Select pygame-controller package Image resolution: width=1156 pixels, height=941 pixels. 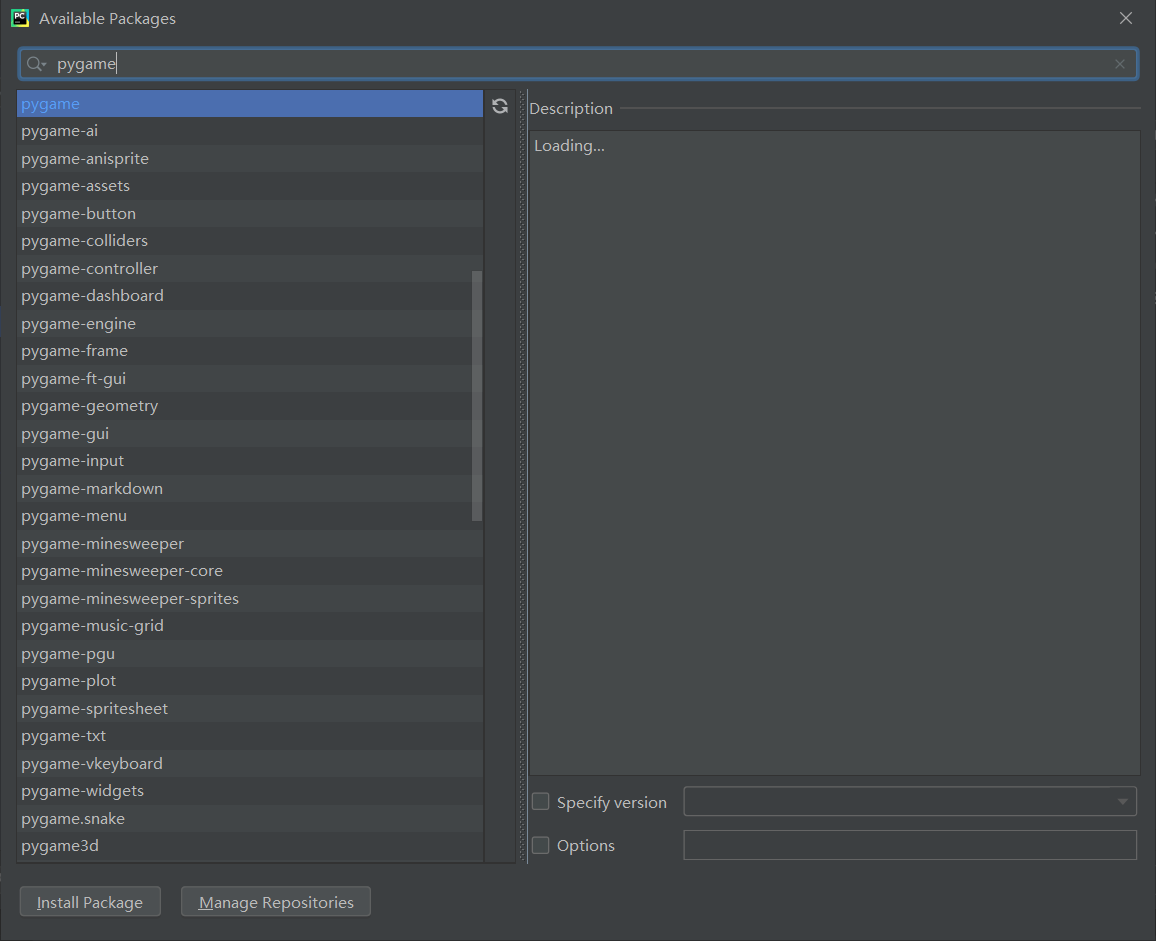[250, 268]
